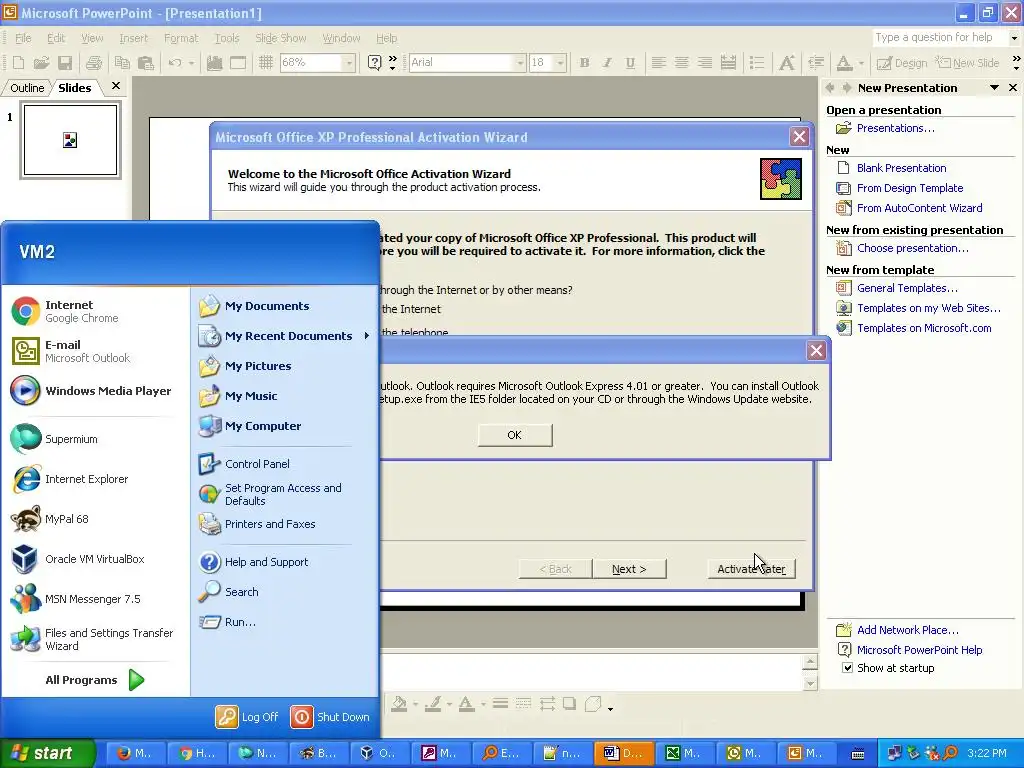Click the Insert Chart toolbar icon

point(214,63)
